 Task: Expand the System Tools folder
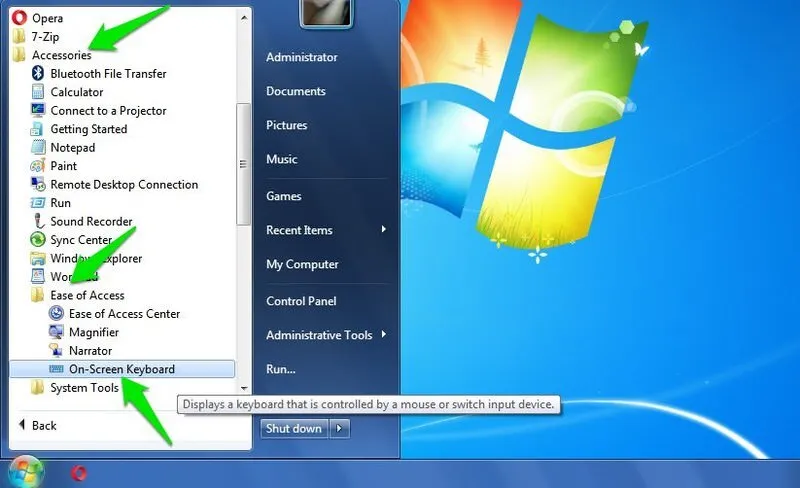[84, 388]
